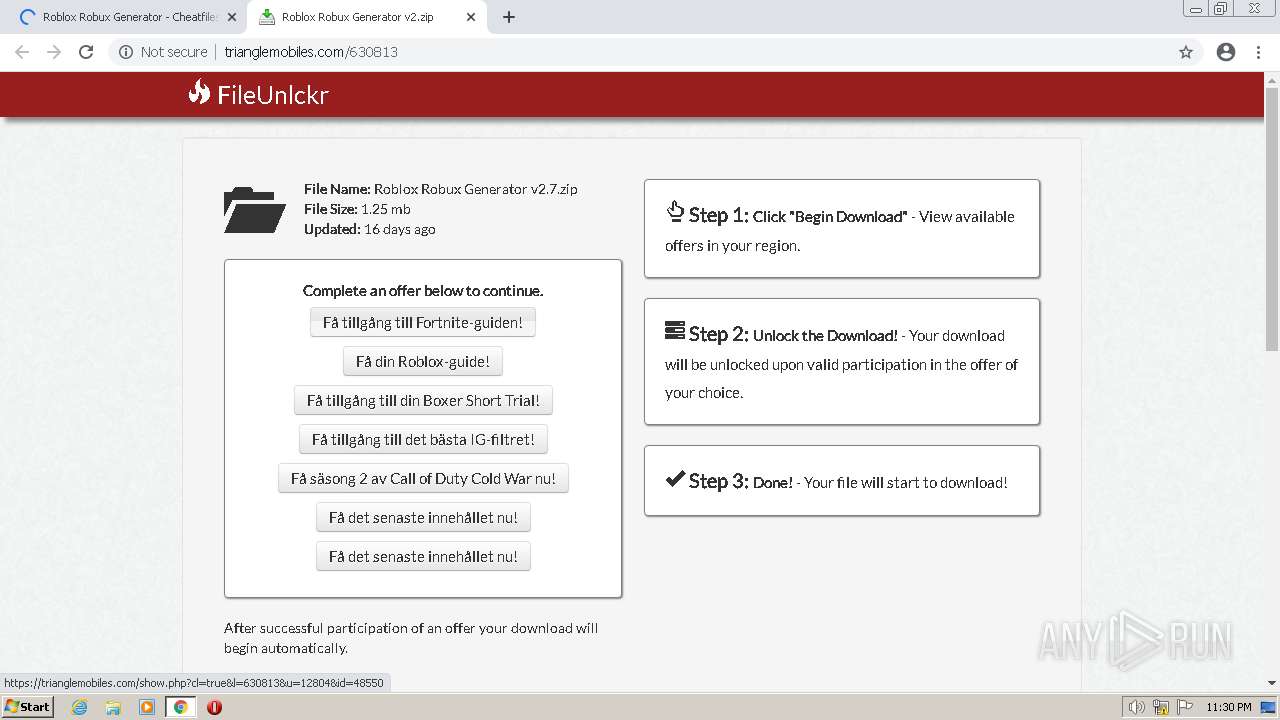
Task: Click the address bar URL trianglemobiles.com/630813
Action: click(311, 52)
